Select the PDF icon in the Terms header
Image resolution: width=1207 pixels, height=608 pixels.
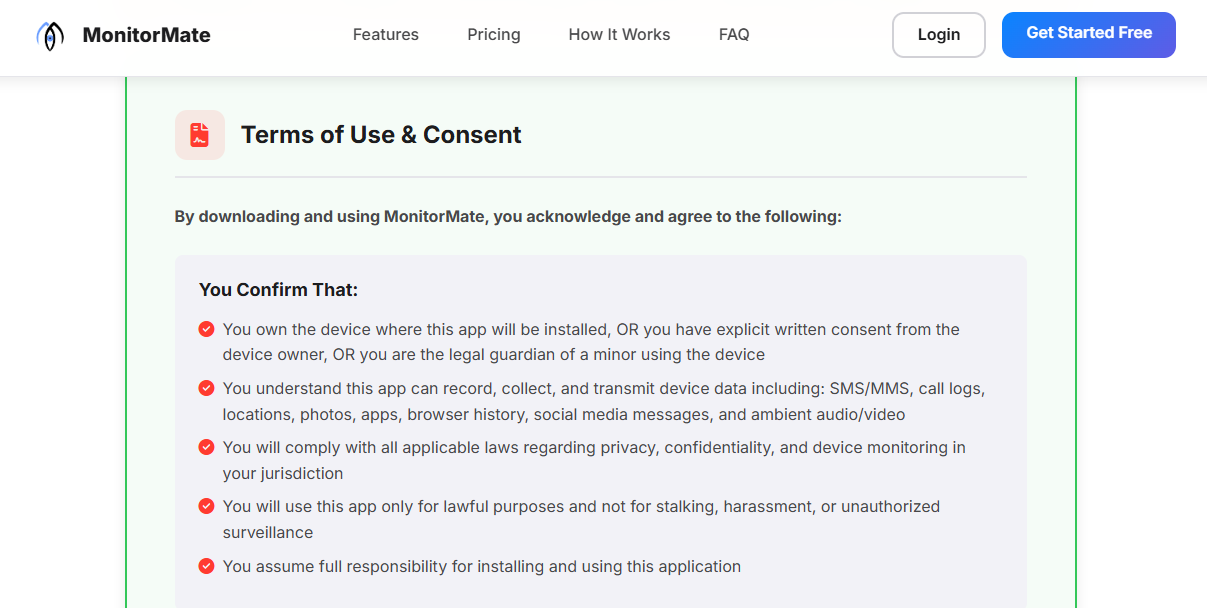click(199, 134)
